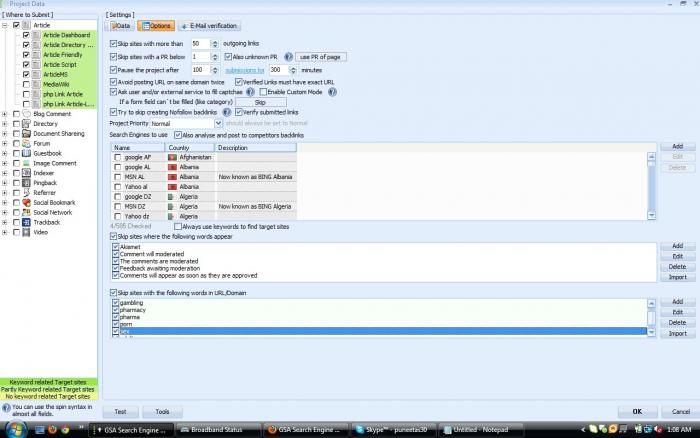
Task: Click the Pingback category icon
Action: (x=26, y=183)
